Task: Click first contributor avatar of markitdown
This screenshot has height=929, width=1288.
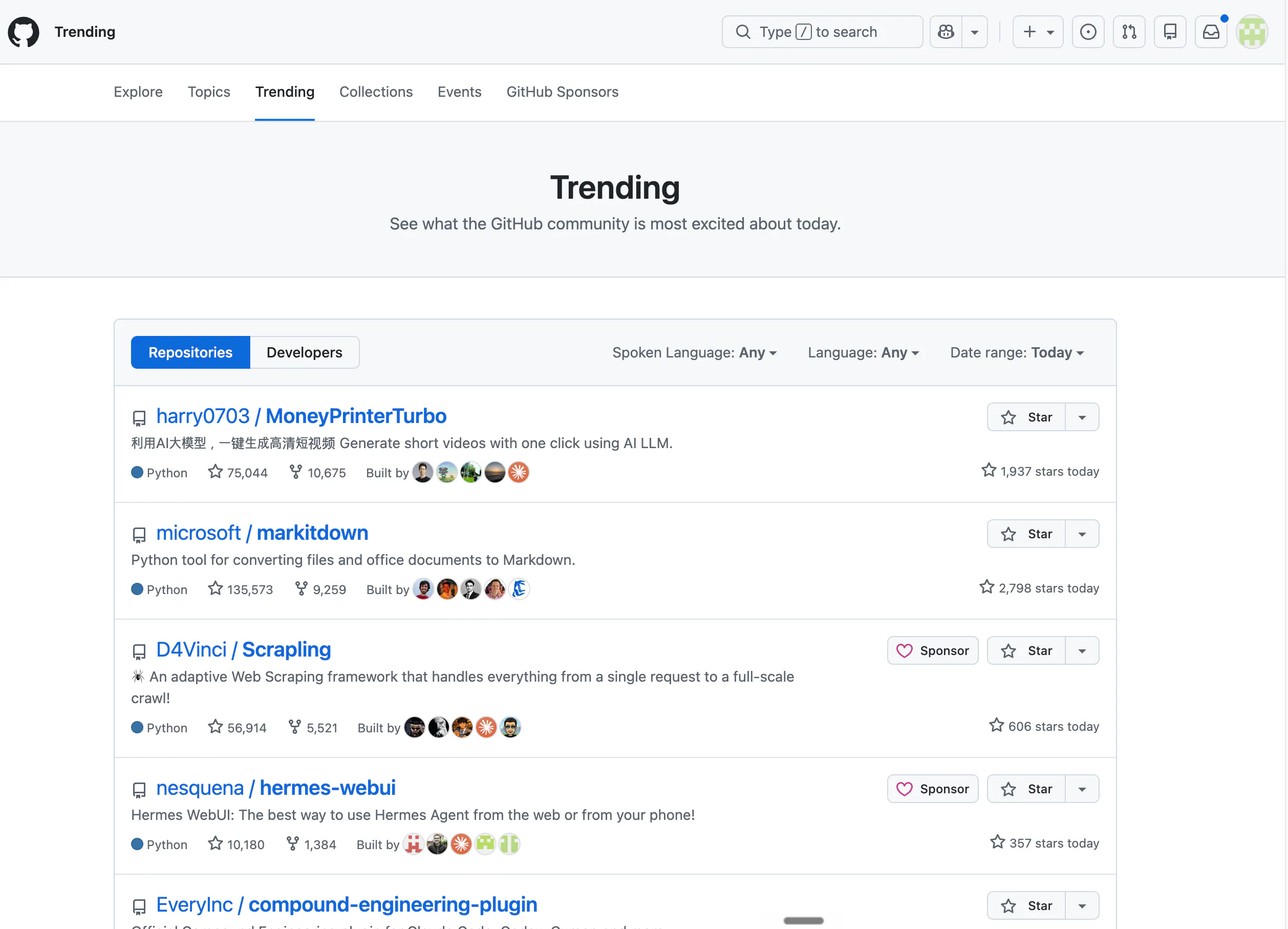Action: (x=423, y=589)
